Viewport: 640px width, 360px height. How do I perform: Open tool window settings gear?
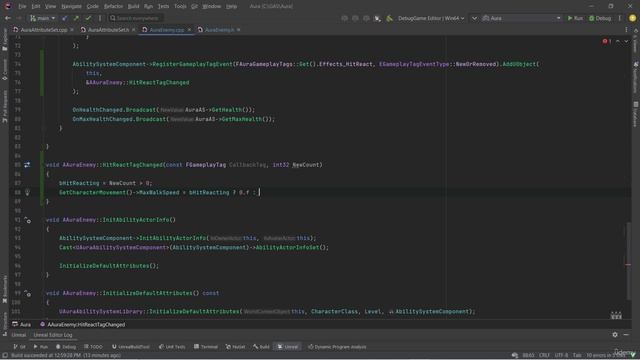coord(615,335)
